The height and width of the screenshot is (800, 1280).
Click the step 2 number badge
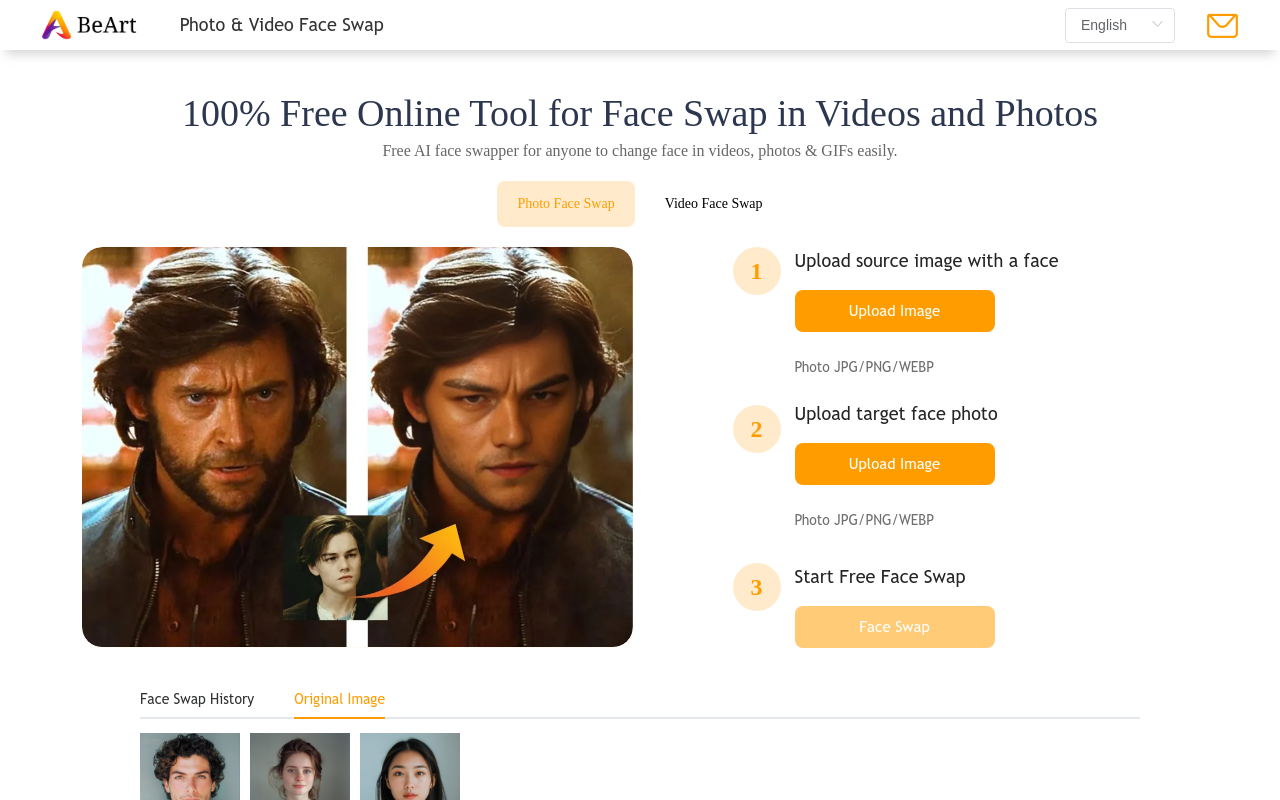coord(756,429)
